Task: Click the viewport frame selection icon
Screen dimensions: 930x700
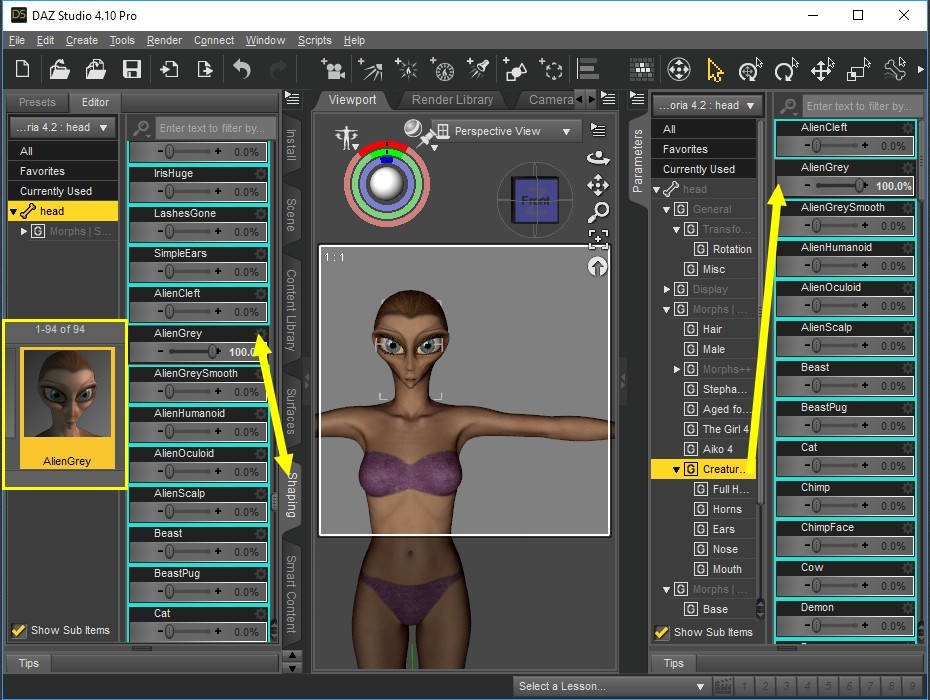Action: coord(598,238)
